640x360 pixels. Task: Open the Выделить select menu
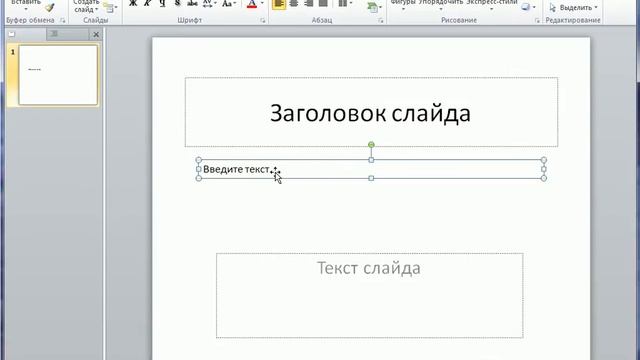point(573,8)
